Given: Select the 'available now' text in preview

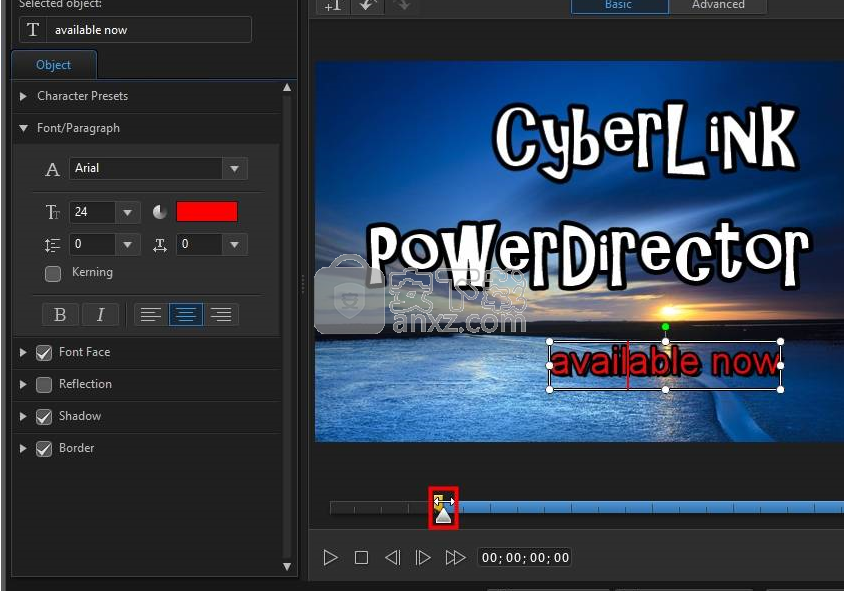Looking at the screenshot, I should coord(665,362).
